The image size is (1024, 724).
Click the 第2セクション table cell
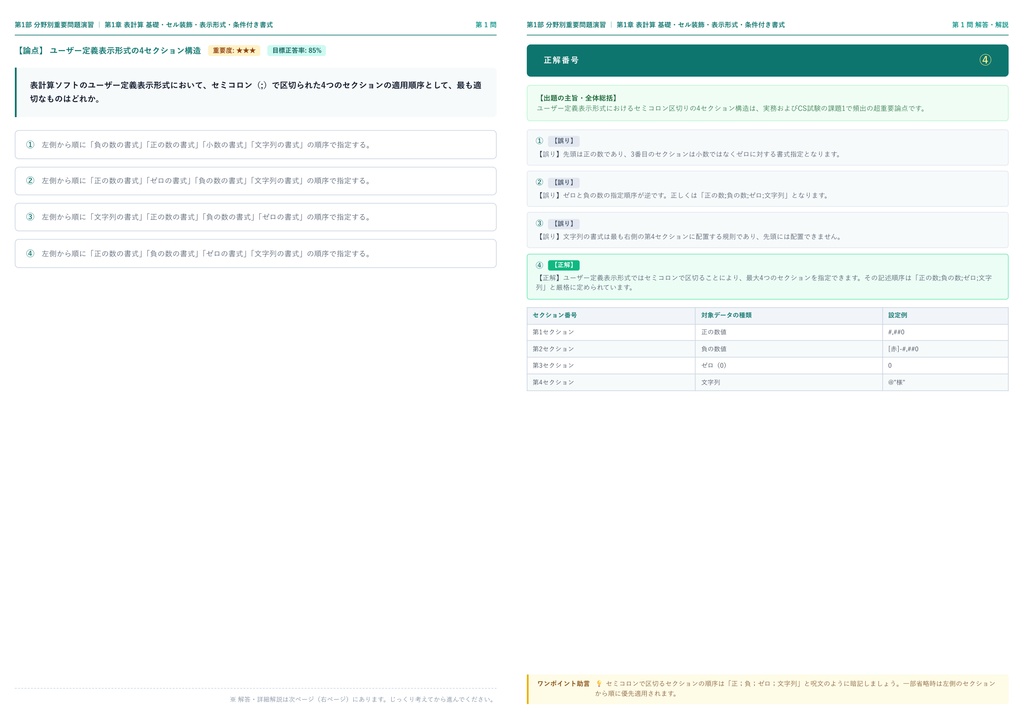tap(611, 349)
